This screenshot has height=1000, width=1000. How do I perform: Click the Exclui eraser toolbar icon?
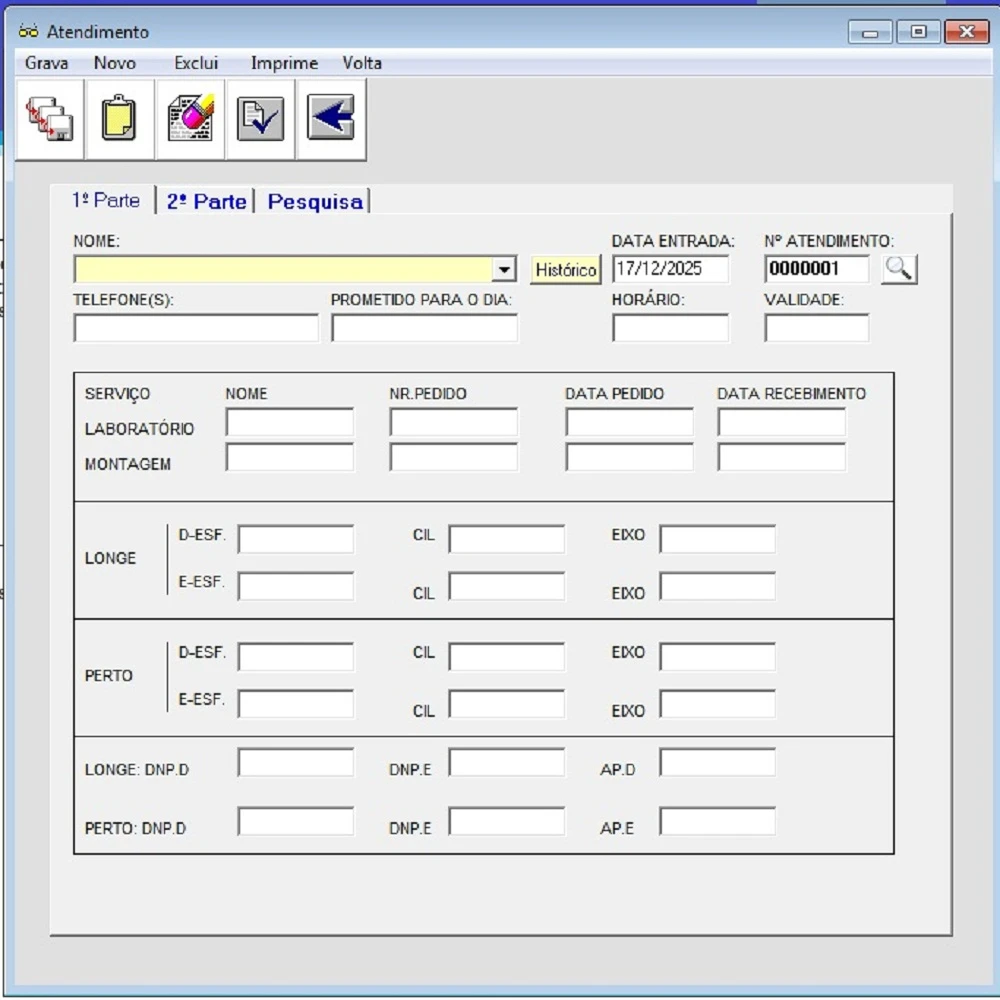coord(190,119)
